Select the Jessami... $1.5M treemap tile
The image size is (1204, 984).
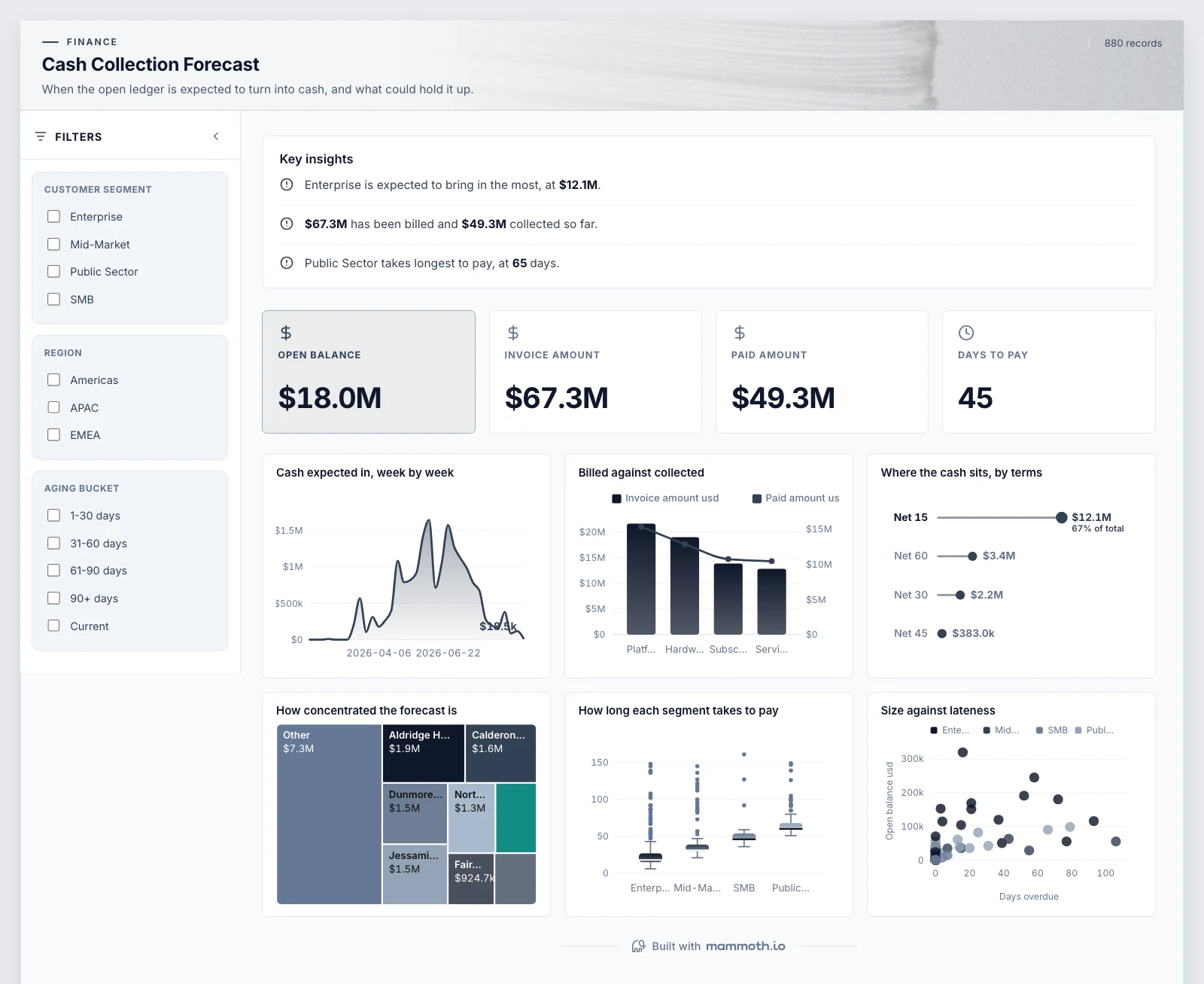pos(415,874)
